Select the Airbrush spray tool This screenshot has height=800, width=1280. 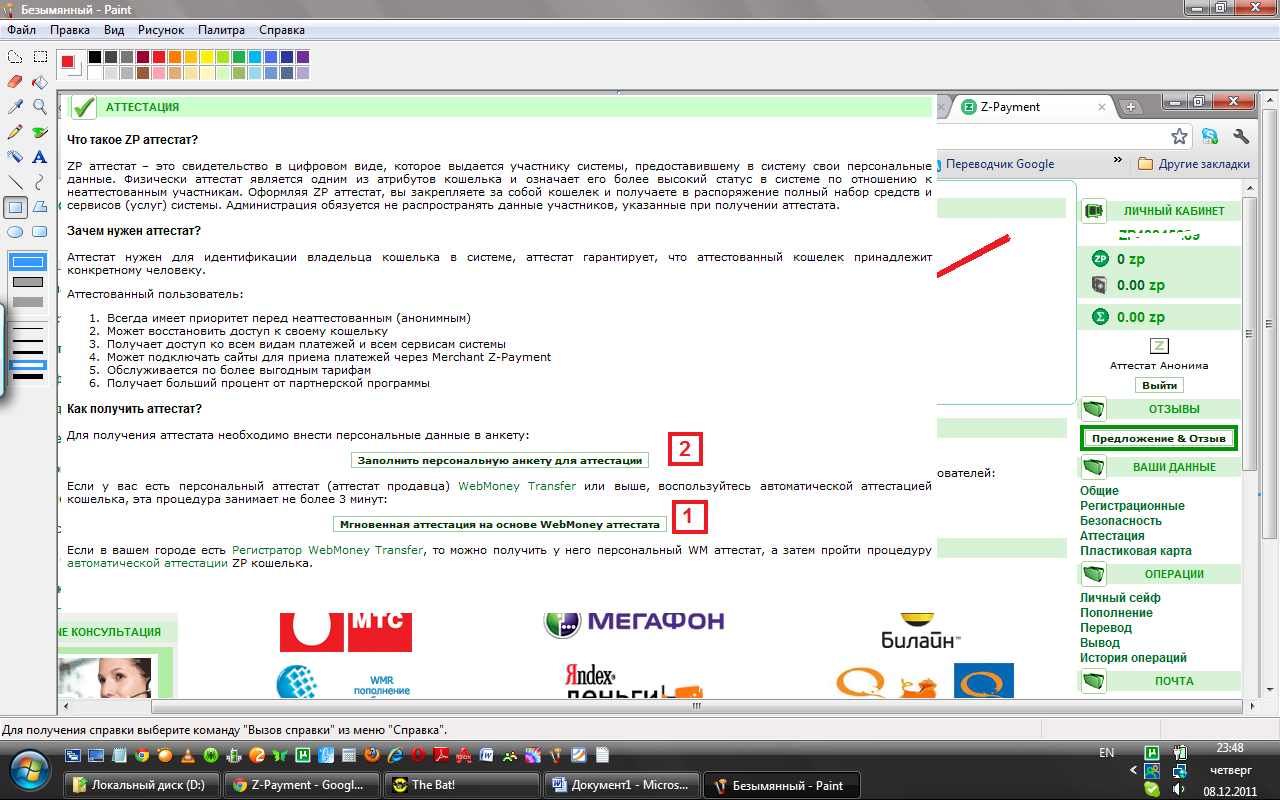click(x=15, y=156)
